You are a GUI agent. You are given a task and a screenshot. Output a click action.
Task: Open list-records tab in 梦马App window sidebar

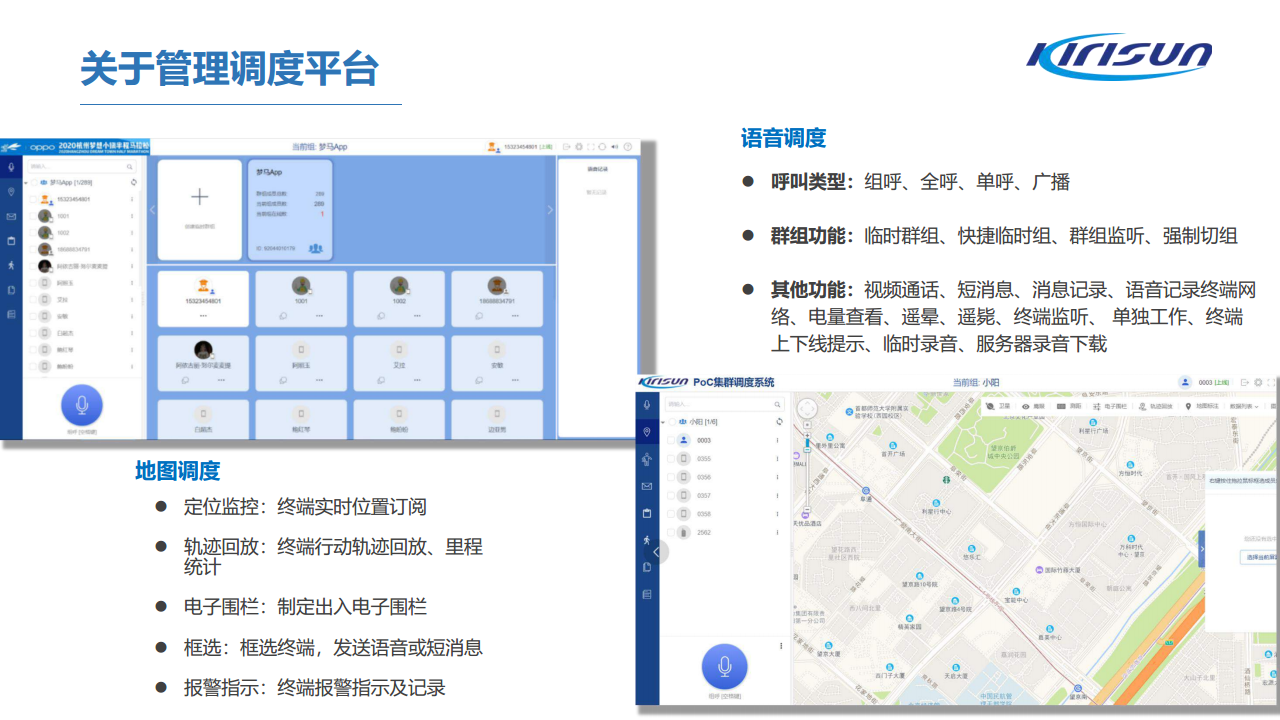pos(11,315)
